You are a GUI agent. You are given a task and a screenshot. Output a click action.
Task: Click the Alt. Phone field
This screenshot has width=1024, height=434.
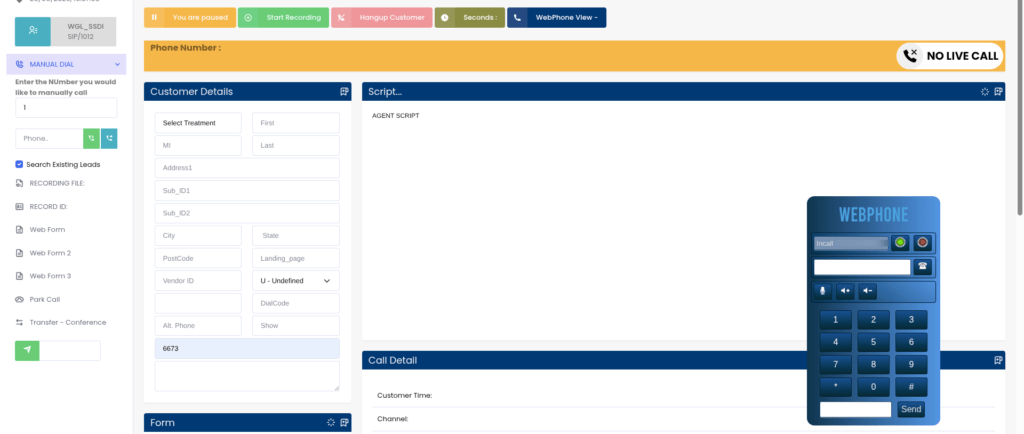click(198, 326)
